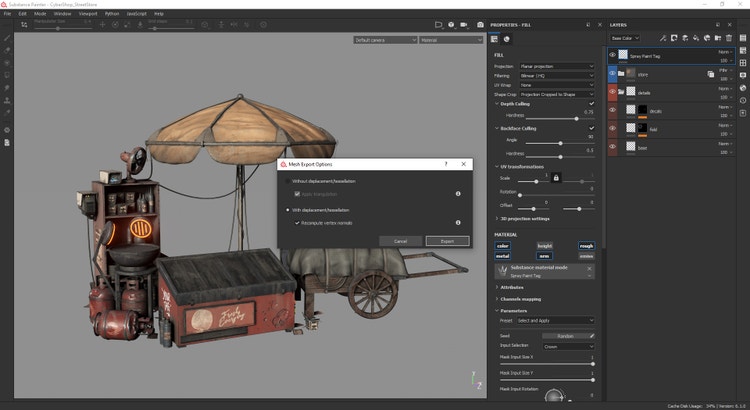Toggle visibility of the store folder layer
The image size is (750, 410).
[x=613, y=73]
